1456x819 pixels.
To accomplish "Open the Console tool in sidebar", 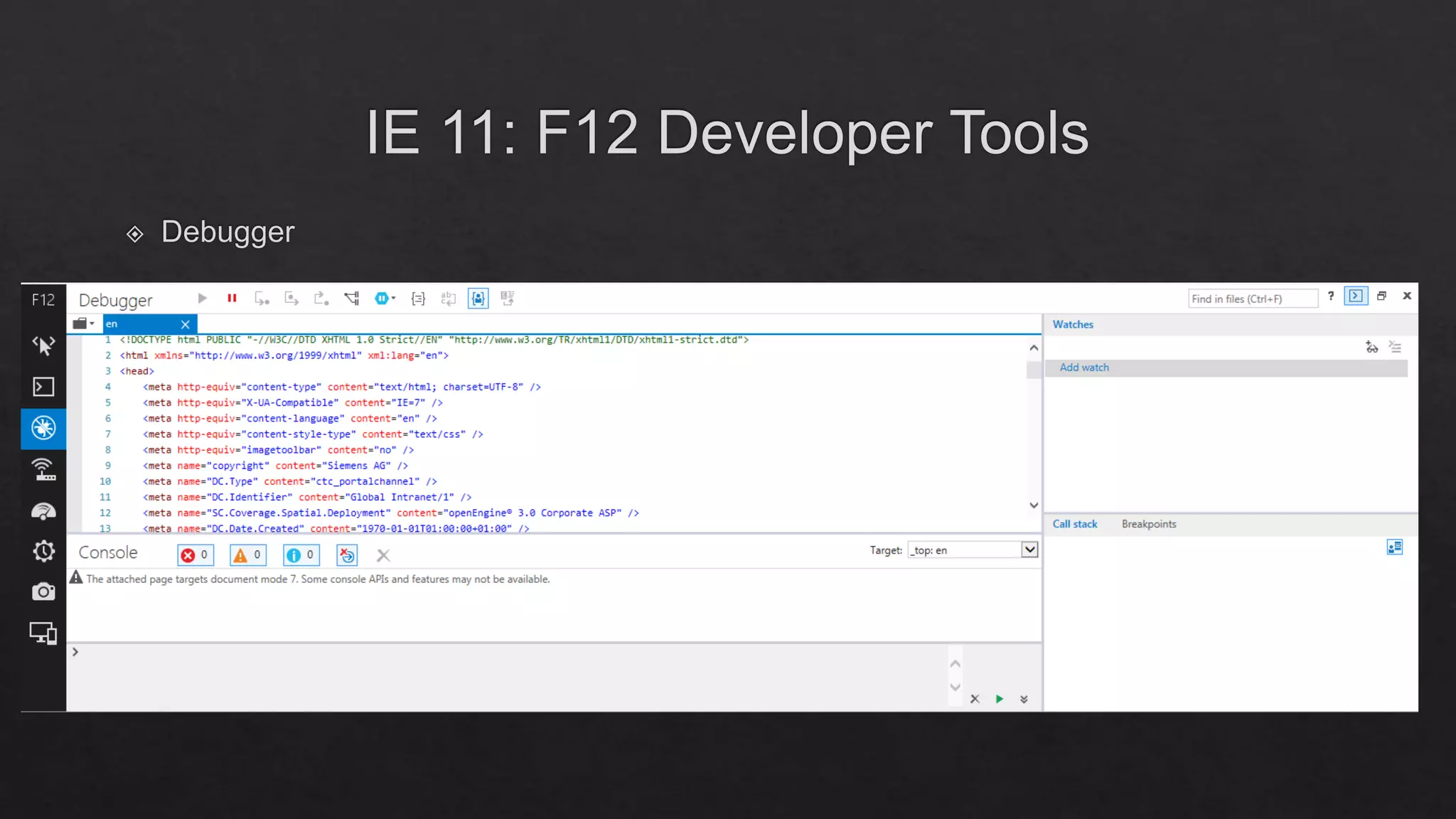I will (x=43, y=387).
